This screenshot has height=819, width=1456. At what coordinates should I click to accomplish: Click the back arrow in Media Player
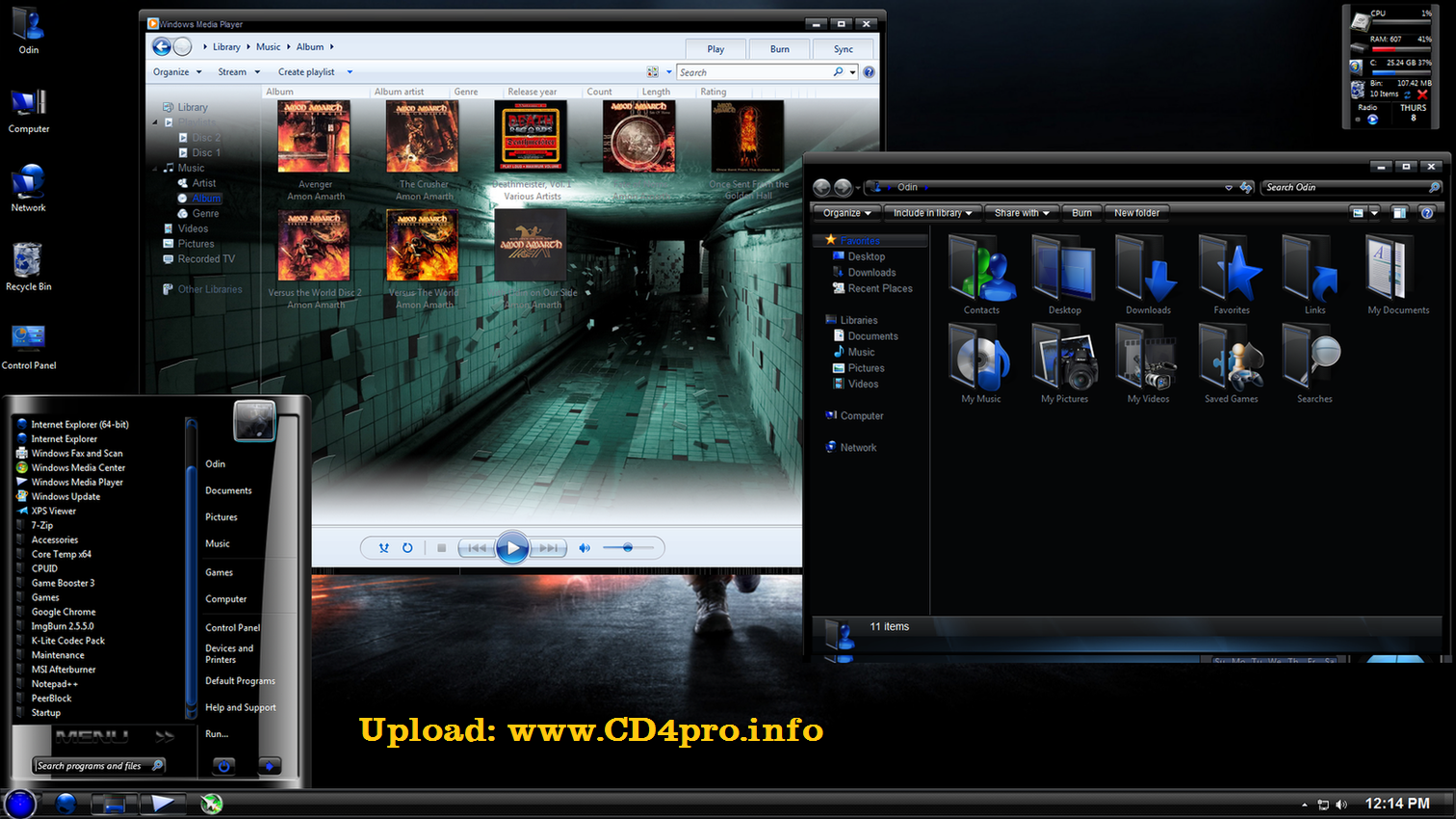tap(162, 46)
